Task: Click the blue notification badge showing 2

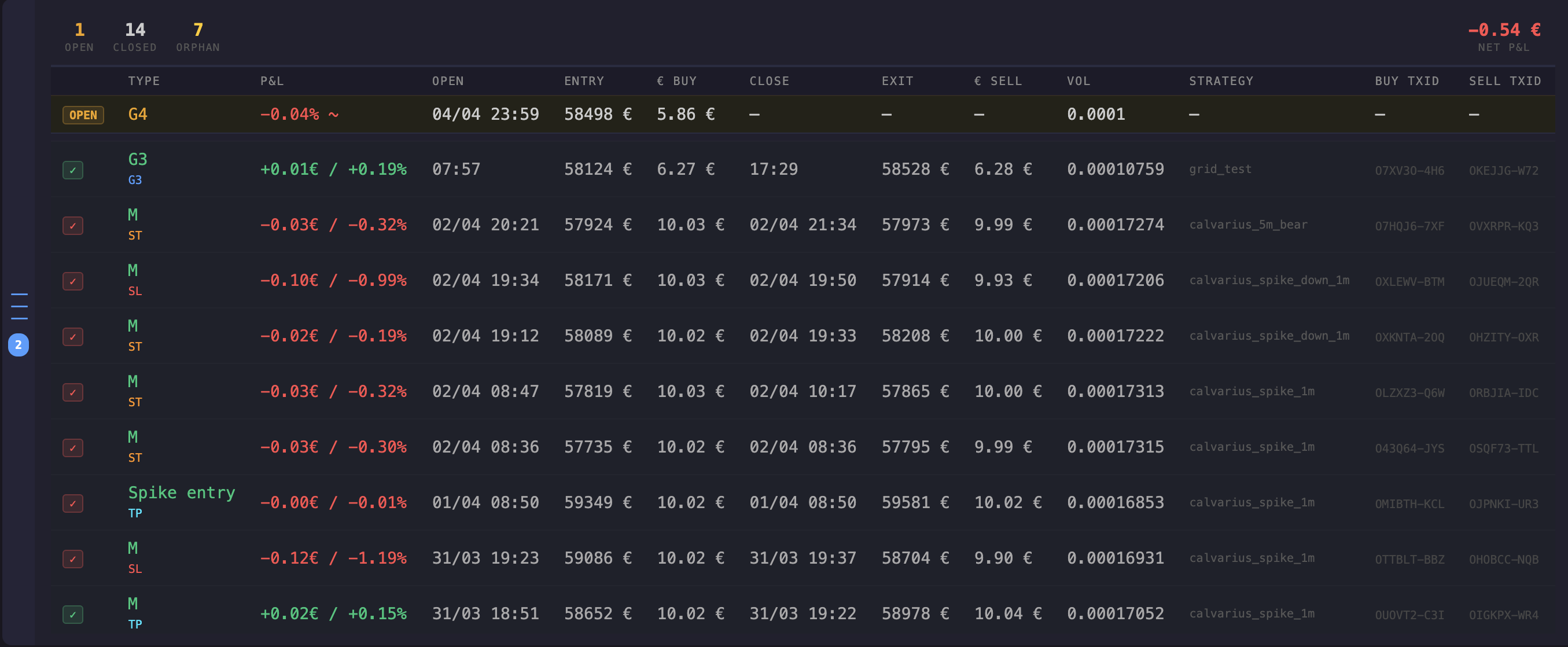Action: [18, 344]
